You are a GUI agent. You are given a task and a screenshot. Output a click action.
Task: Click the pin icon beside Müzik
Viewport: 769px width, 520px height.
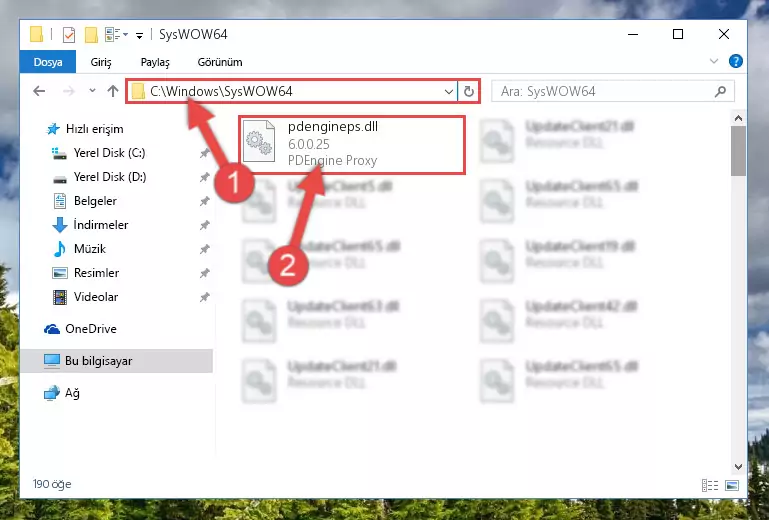click(x=205, y=250)
